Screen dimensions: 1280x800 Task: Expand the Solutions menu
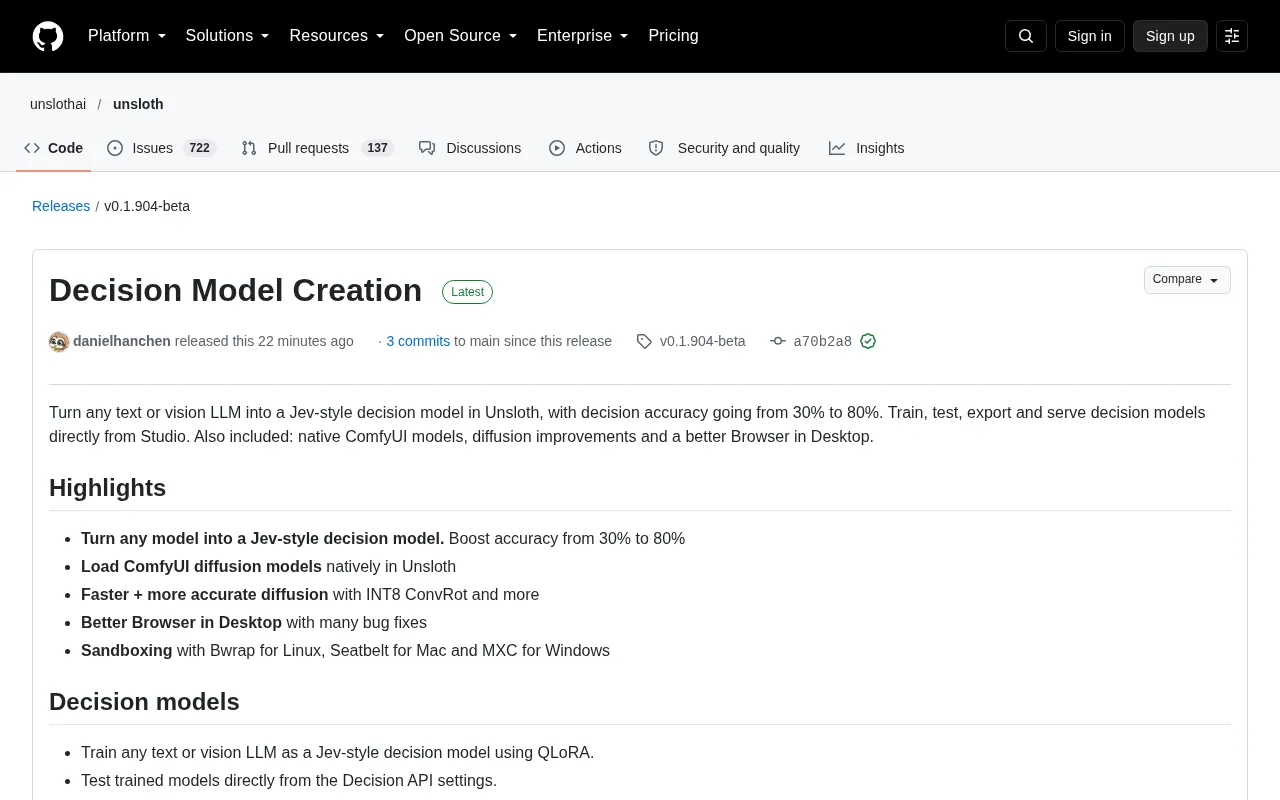(x=228, y=36)
